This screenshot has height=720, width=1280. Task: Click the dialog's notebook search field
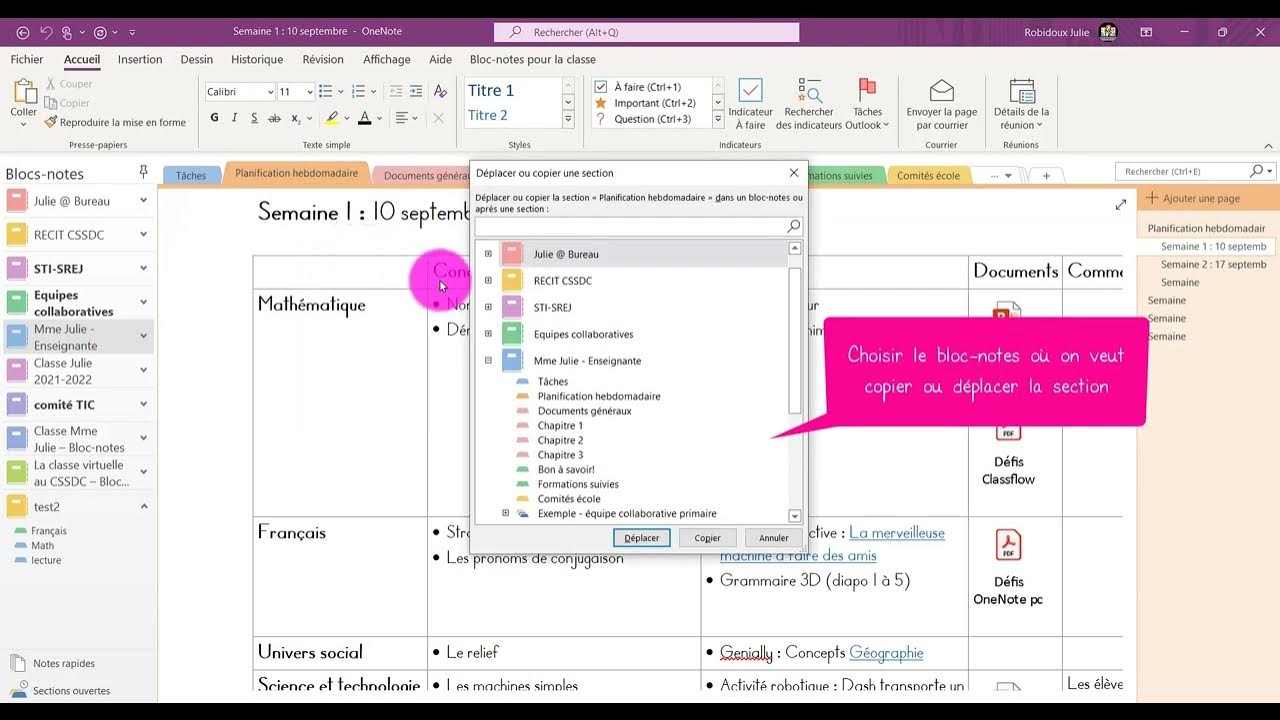point(630,227)
